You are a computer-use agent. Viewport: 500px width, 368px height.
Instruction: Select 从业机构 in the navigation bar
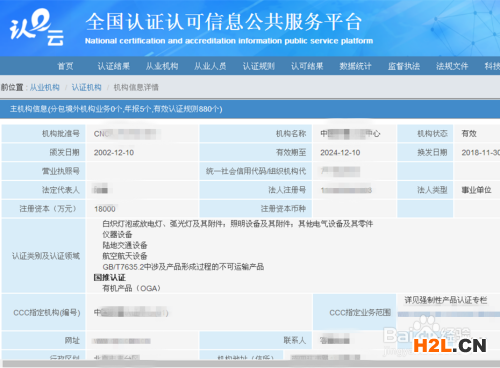[x=162, y=66]
